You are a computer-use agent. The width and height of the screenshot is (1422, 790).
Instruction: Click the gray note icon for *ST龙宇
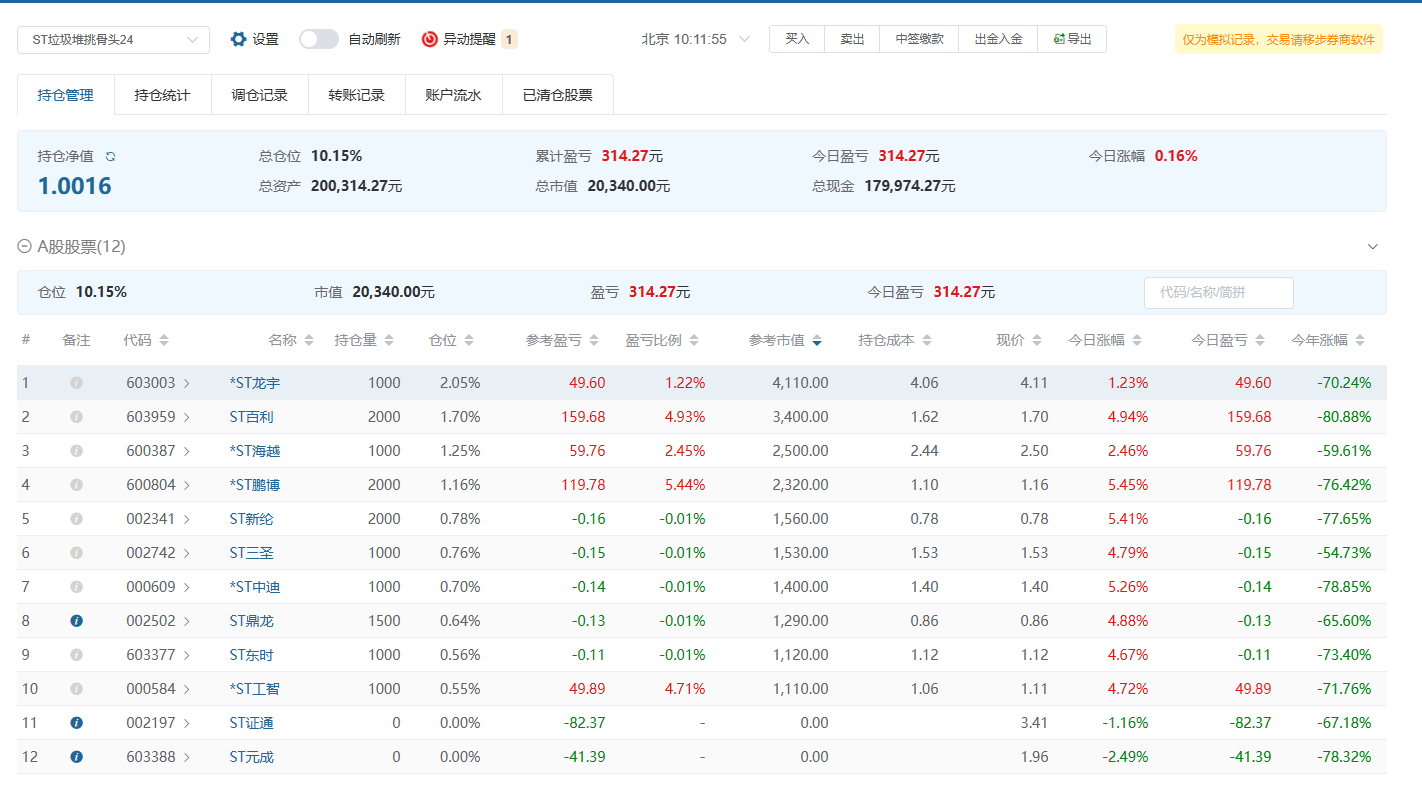pos(76,383)
